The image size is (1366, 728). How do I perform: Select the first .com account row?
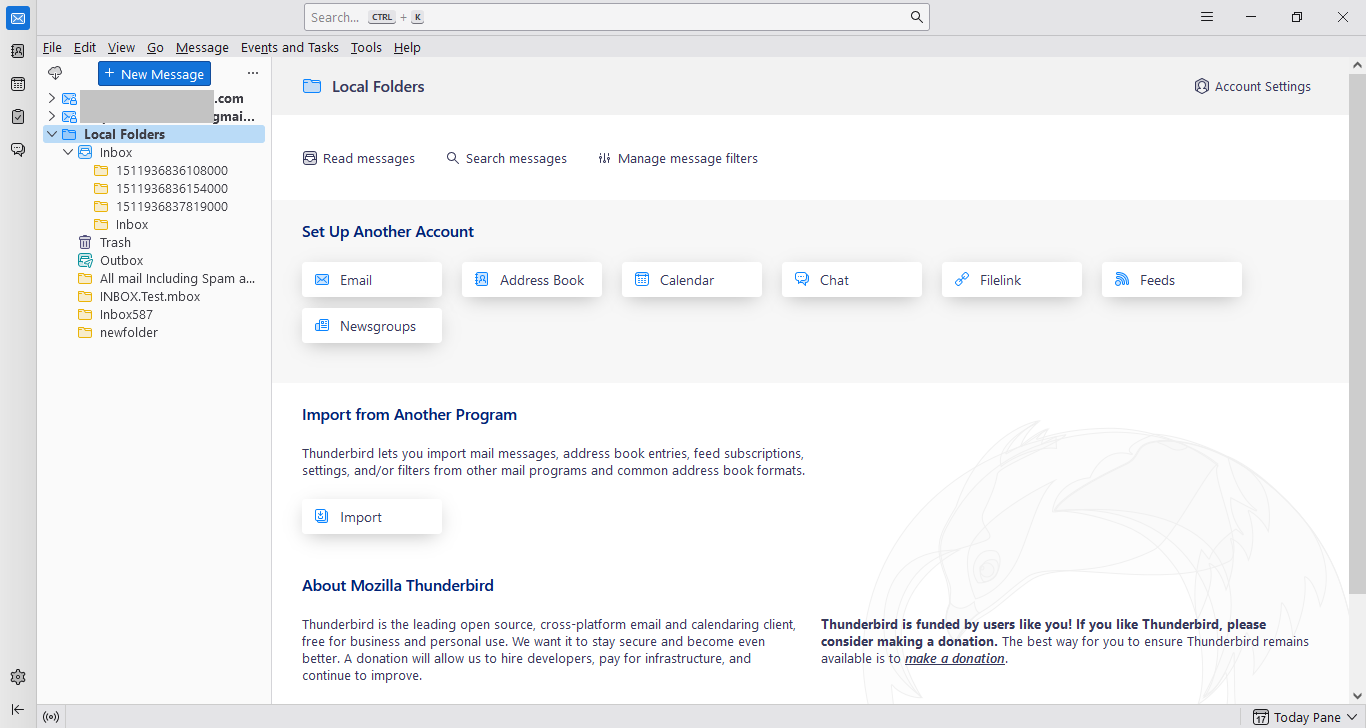pos(155,98)
